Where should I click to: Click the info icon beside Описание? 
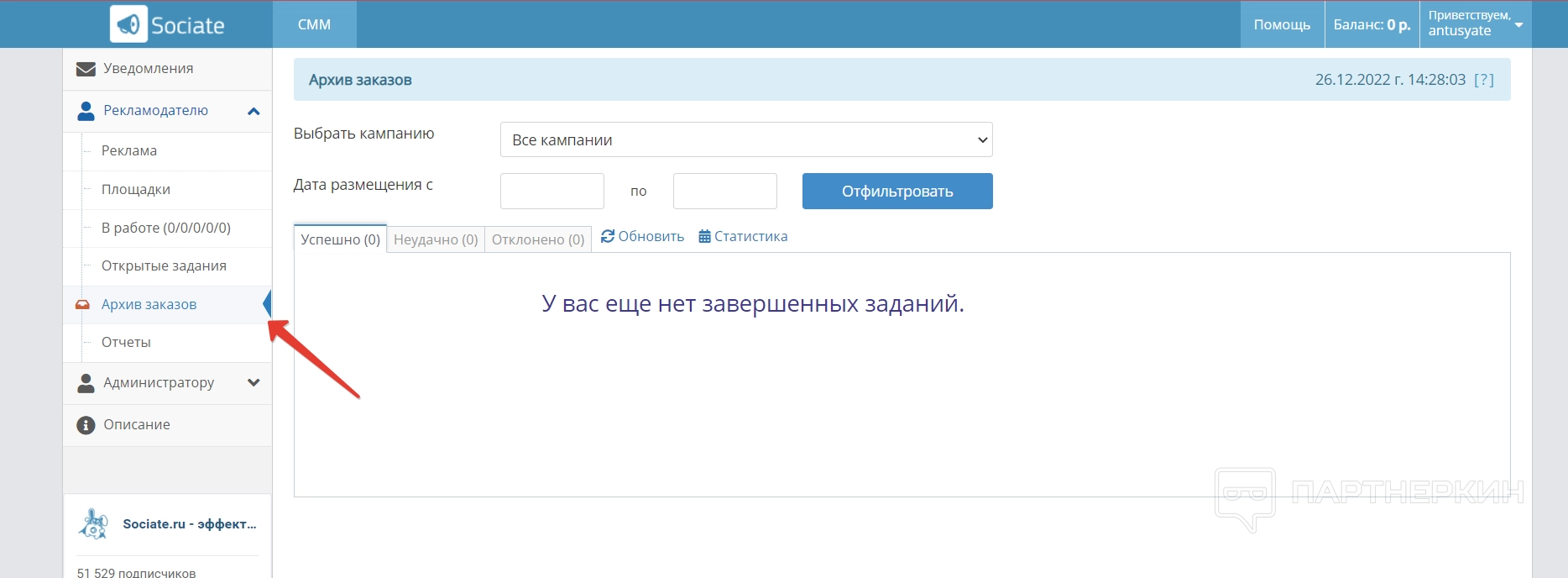click(x=86, y=425)
